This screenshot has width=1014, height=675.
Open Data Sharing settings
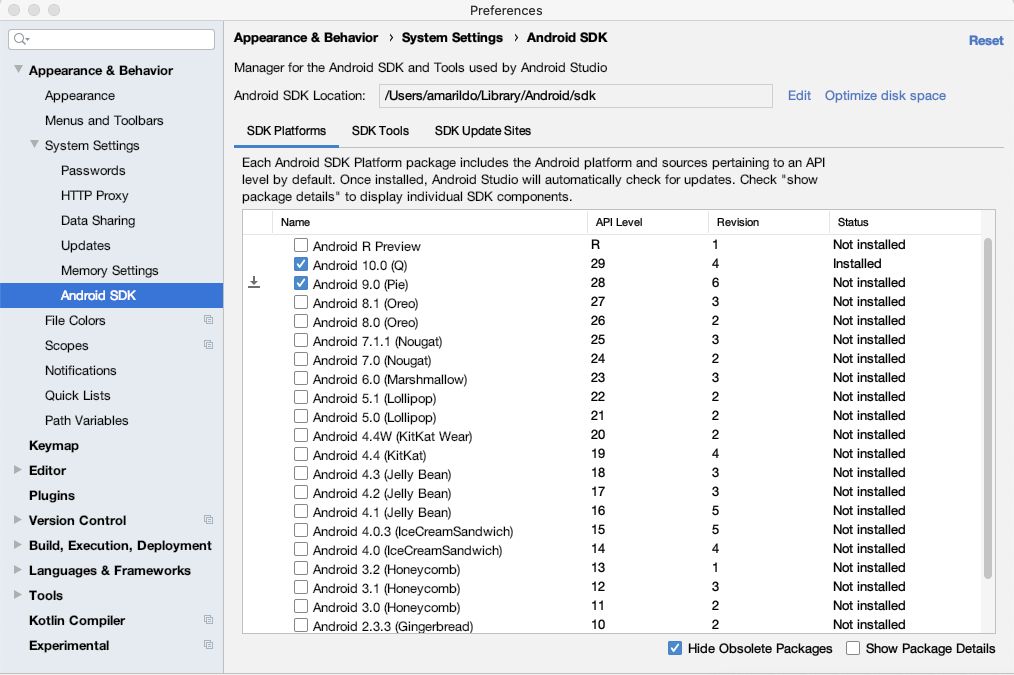[98, 220]
